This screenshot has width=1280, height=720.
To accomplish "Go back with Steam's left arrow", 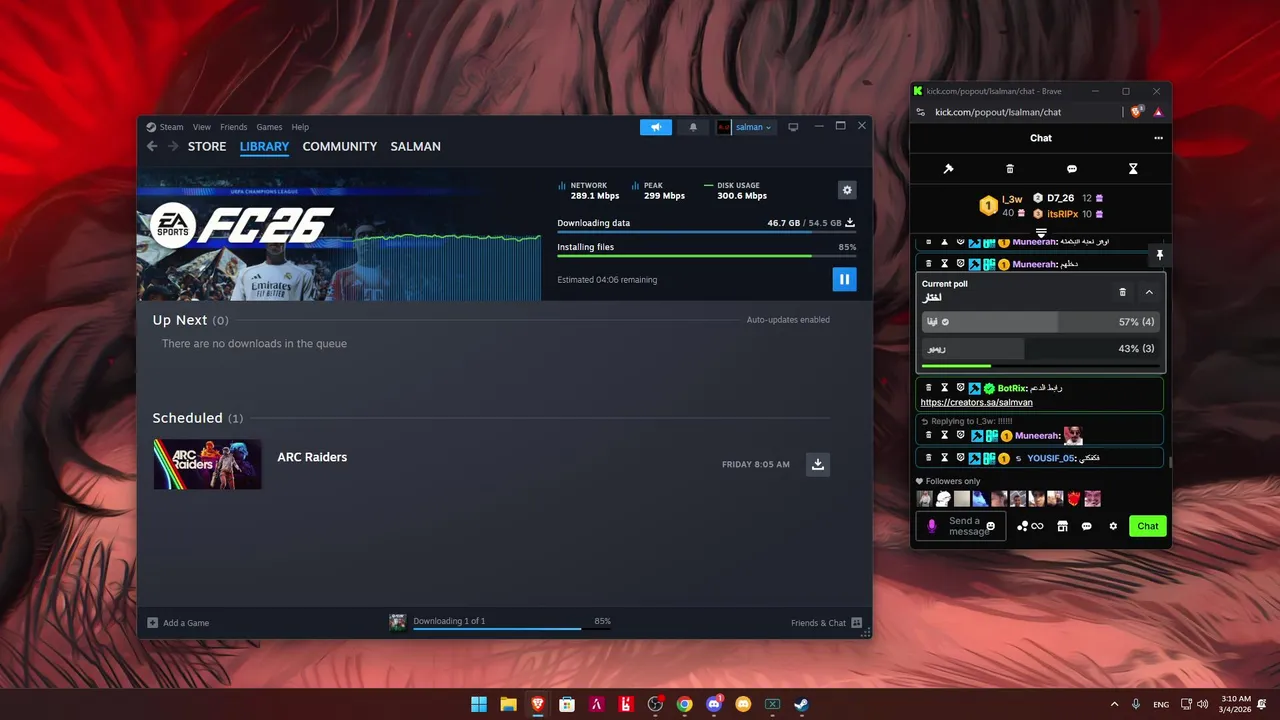I will point(152,146).
